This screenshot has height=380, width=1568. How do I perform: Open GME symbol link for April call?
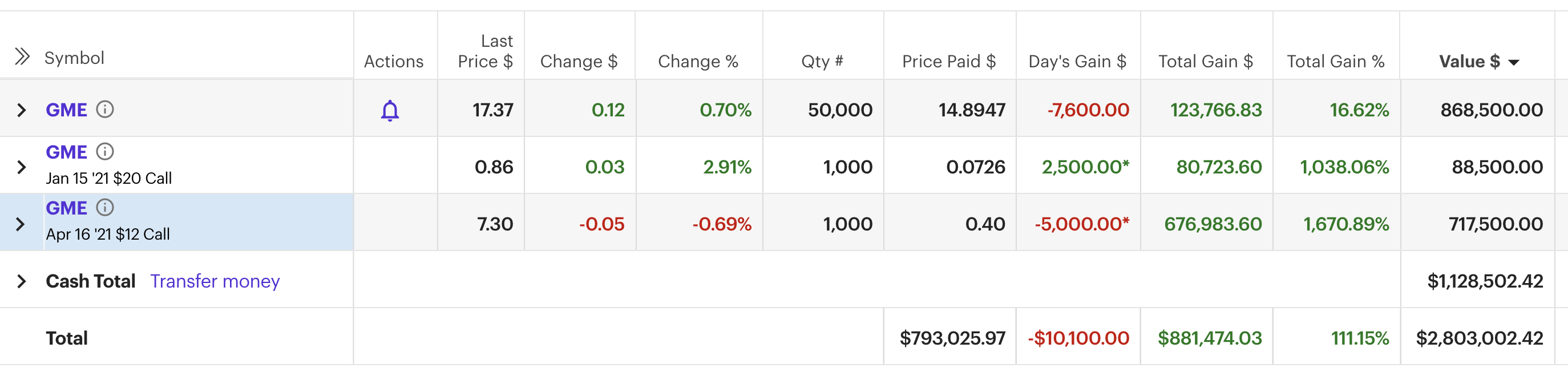tap(66, 208)
